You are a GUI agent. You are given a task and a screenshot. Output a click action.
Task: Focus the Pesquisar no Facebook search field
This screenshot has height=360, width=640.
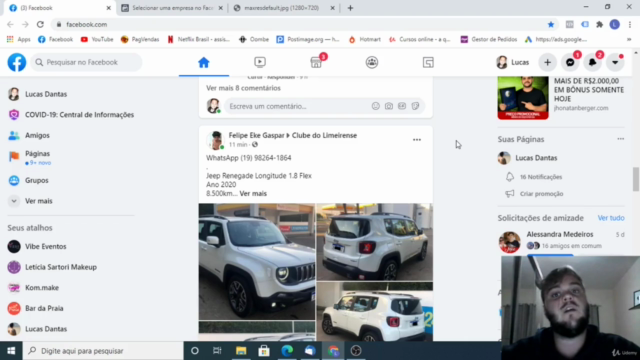[86, 62]
